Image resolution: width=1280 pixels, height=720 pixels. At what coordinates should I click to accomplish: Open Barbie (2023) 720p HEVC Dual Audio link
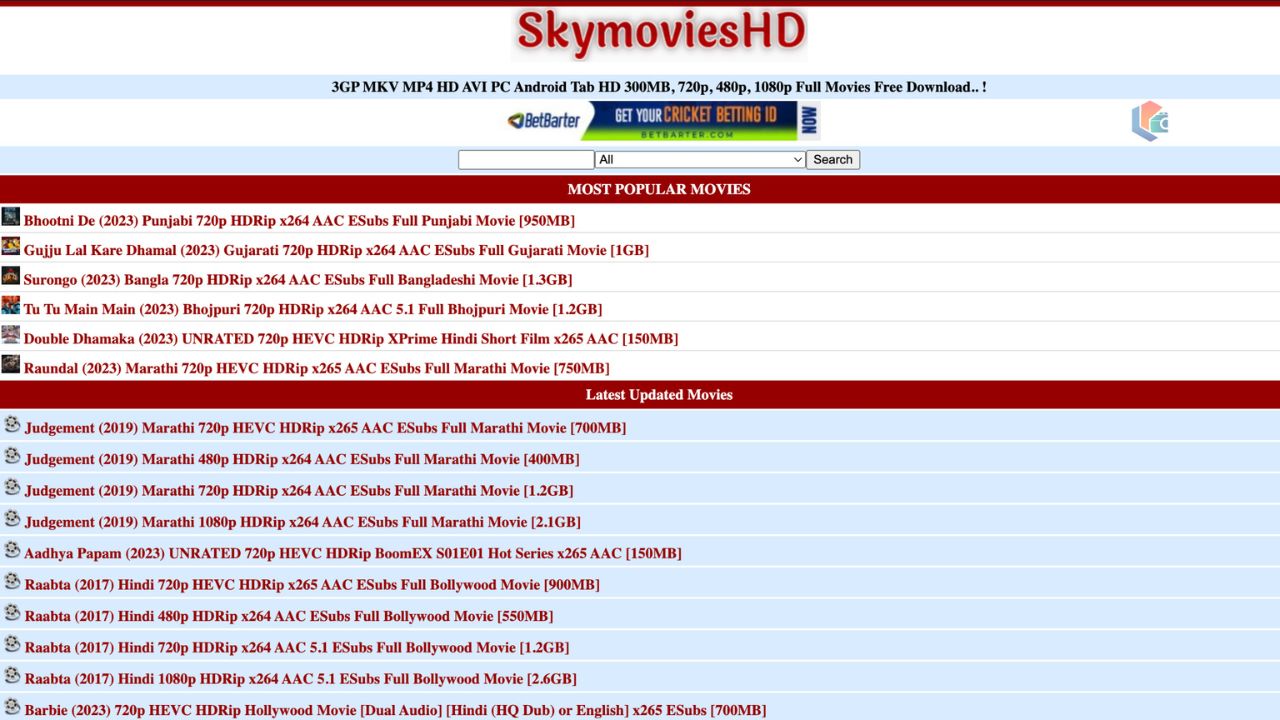[x=395, y=710]
